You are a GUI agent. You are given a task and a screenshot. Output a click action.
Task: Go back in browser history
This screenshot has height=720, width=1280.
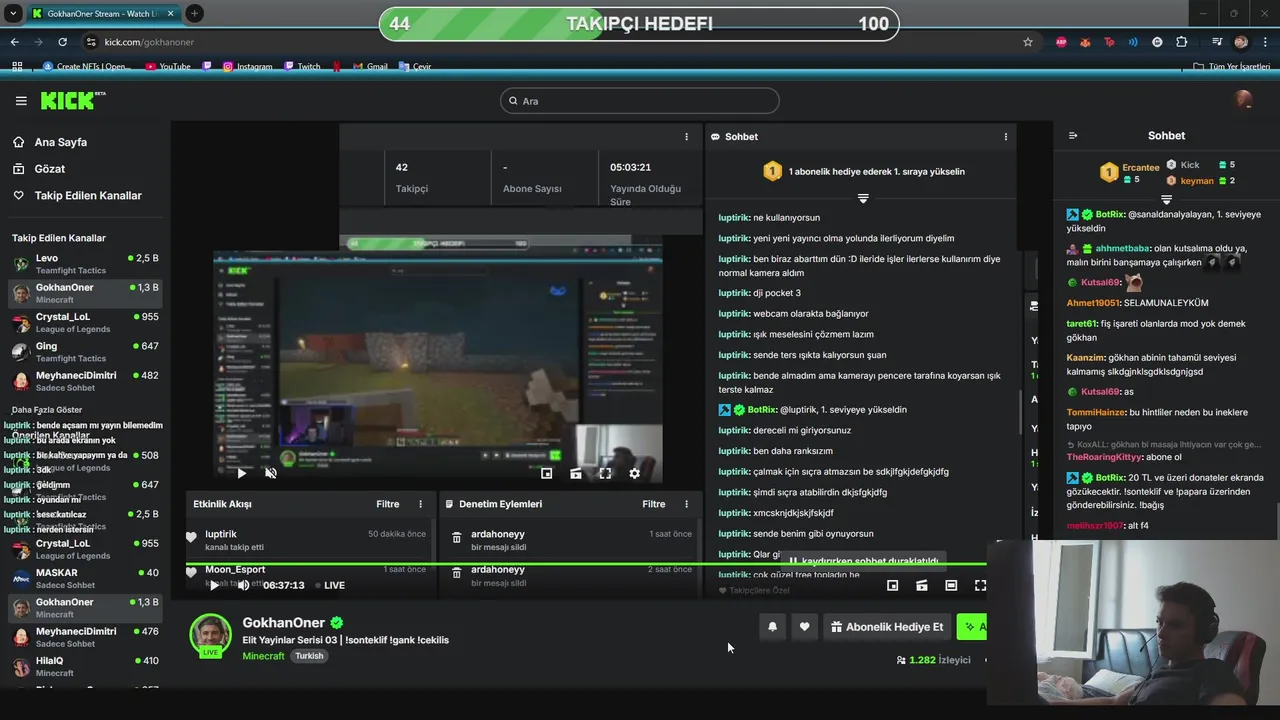pyautogui.click(x=14, y=42)
